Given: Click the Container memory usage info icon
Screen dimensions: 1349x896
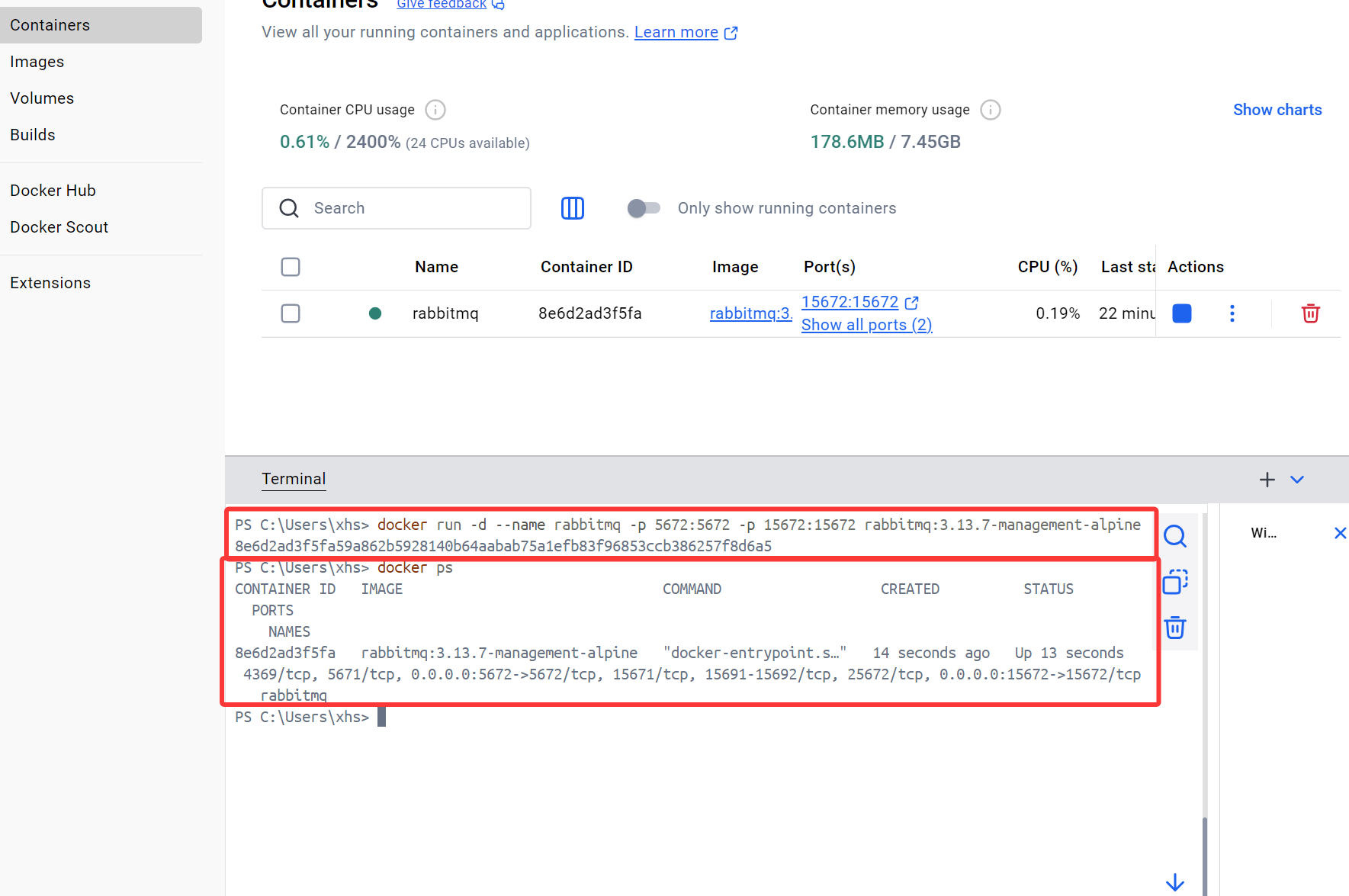Looking at the screenshot, I should pyautogui.click(x=990, y=110).
